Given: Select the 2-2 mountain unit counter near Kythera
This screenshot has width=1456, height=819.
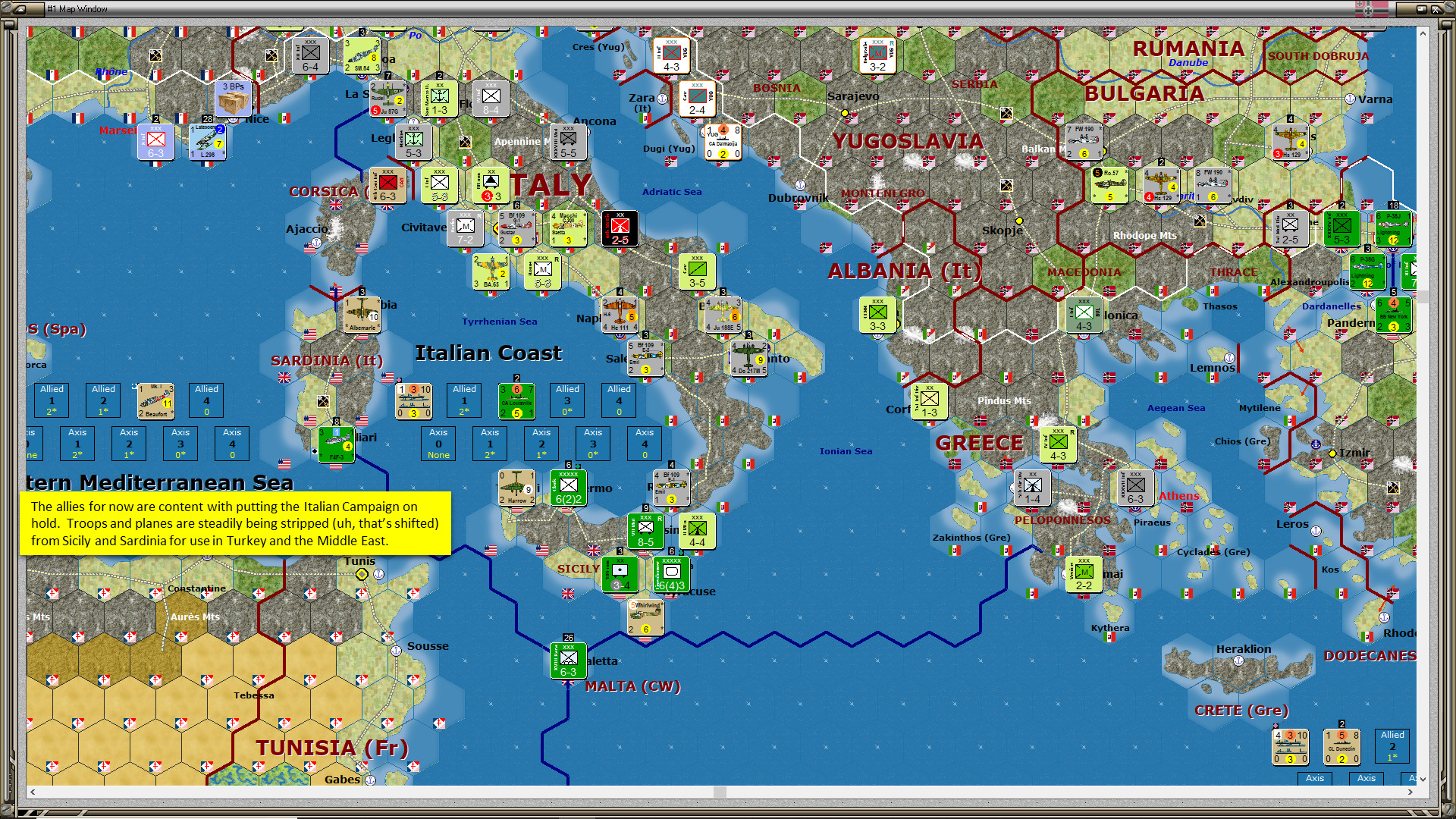Looking at the screenshot, I should point(1084,574).
